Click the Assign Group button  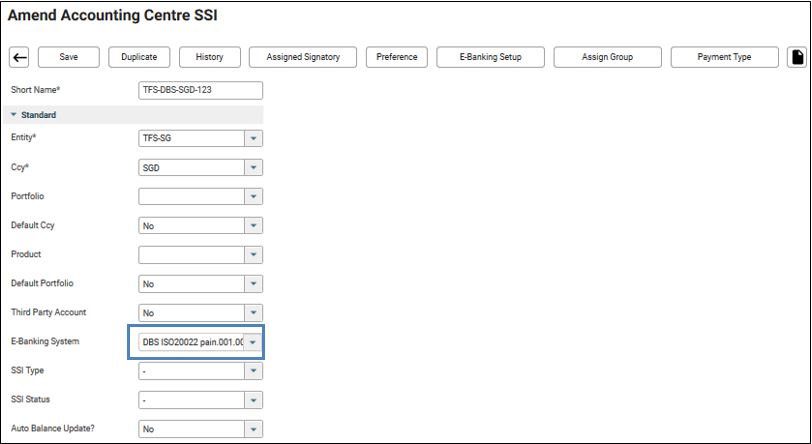pos(607,58)
